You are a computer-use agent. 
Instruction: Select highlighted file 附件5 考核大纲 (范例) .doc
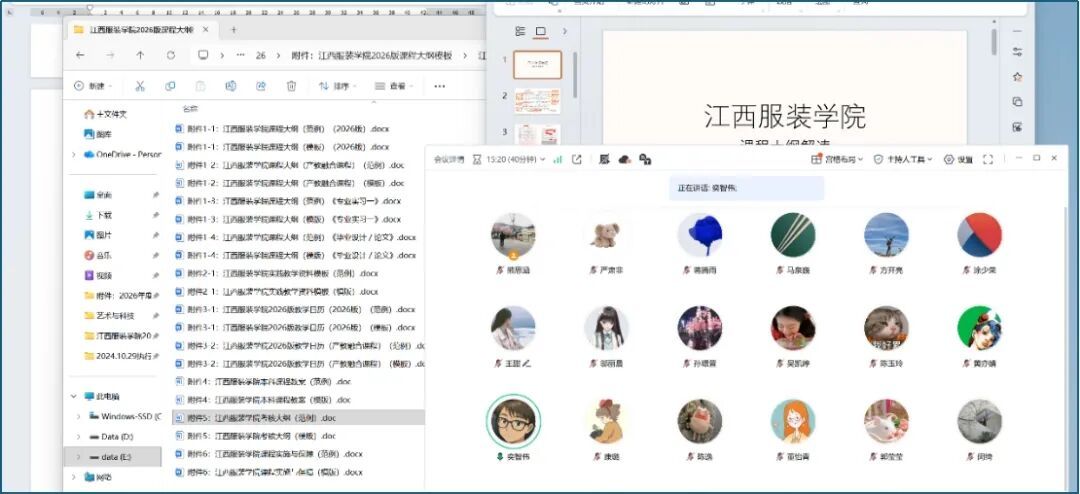pos(298,418)
